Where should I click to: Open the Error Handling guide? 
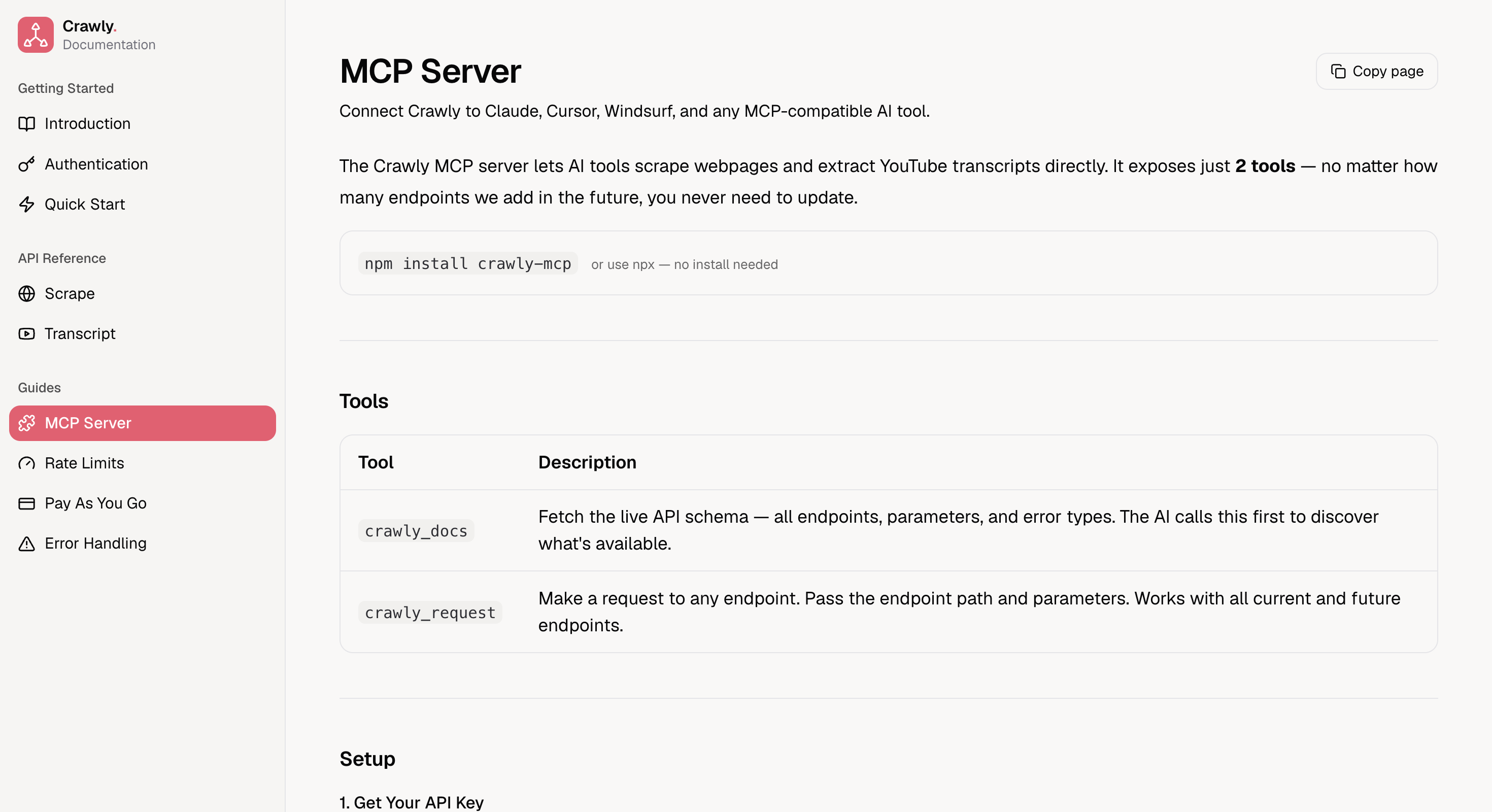(x=96, y=543)
